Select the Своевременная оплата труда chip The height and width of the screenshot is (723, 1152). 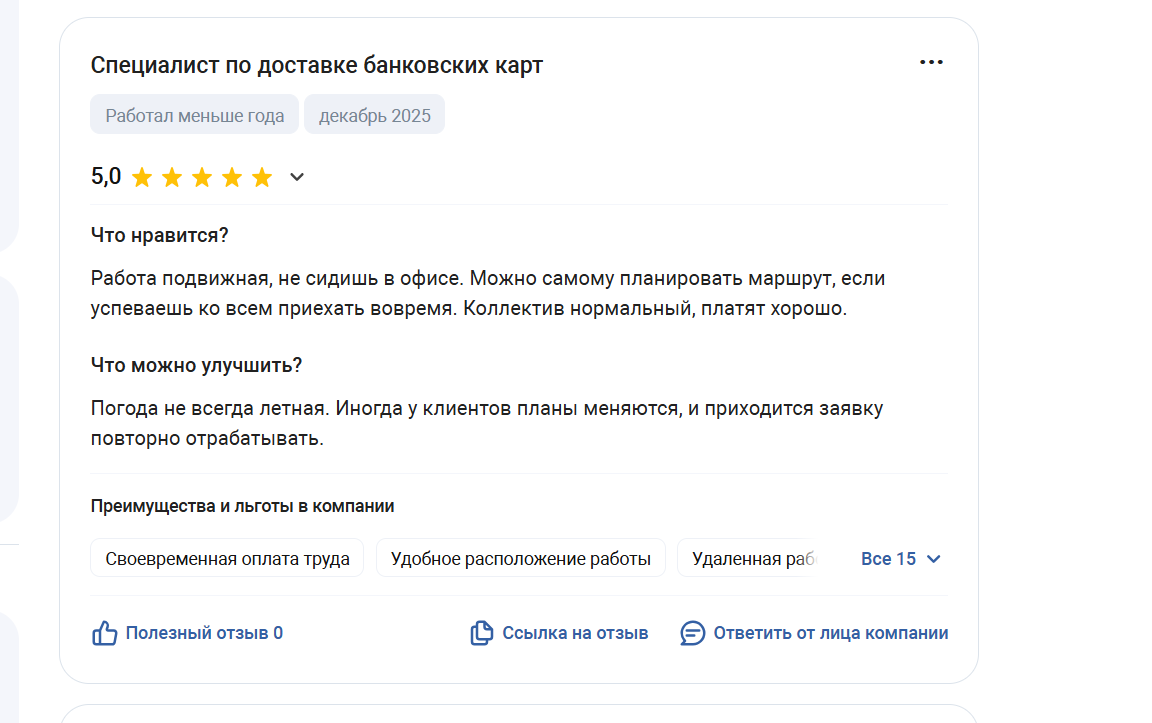[x=227, y=559]
